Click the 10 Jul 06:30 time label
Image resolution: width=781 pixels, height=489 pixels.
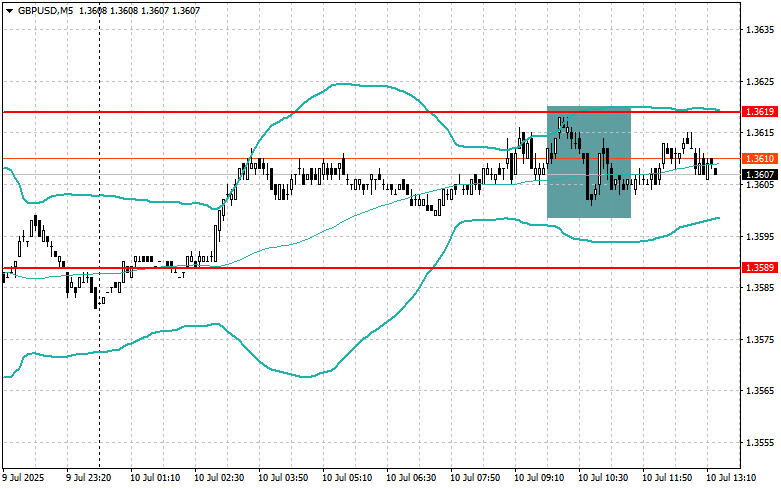(x=411, y=478)
